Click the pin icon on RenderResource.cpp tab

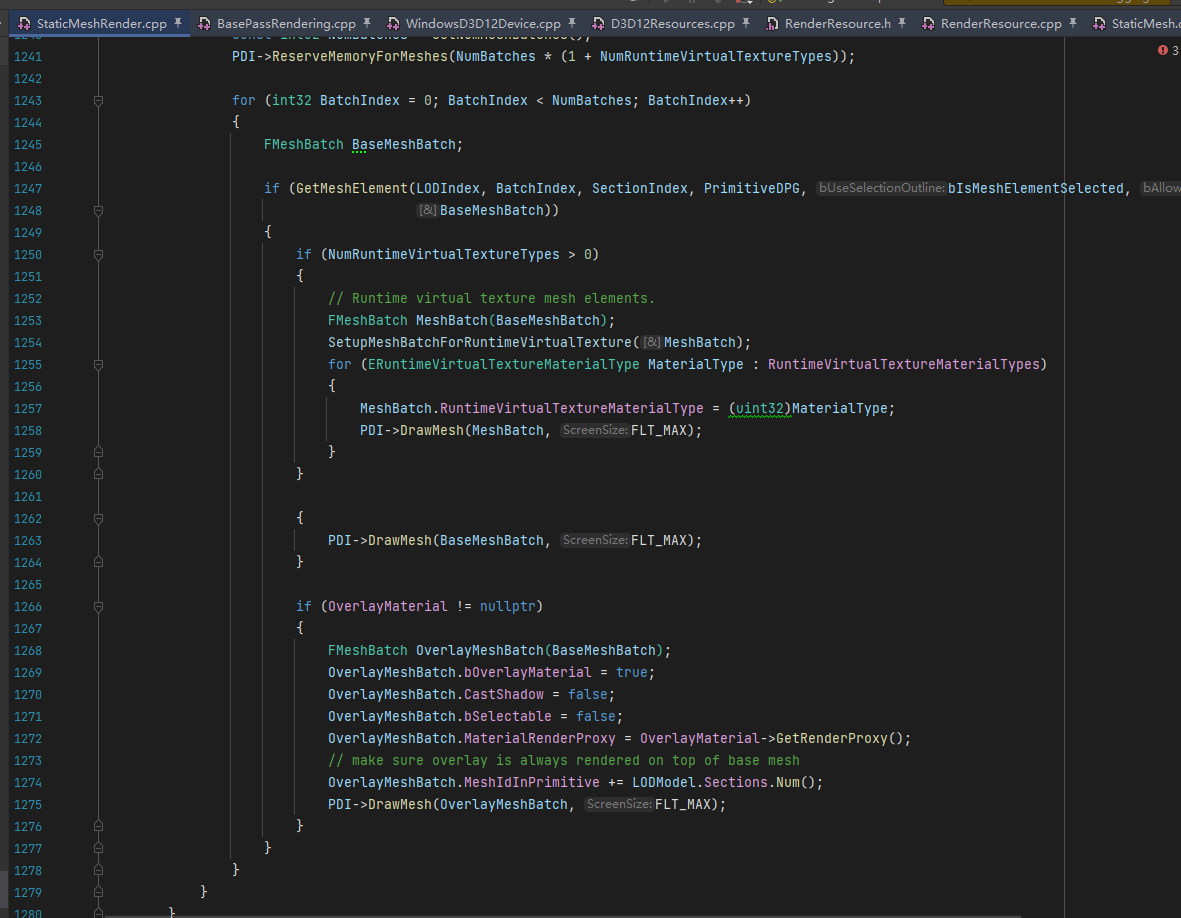1073,23
